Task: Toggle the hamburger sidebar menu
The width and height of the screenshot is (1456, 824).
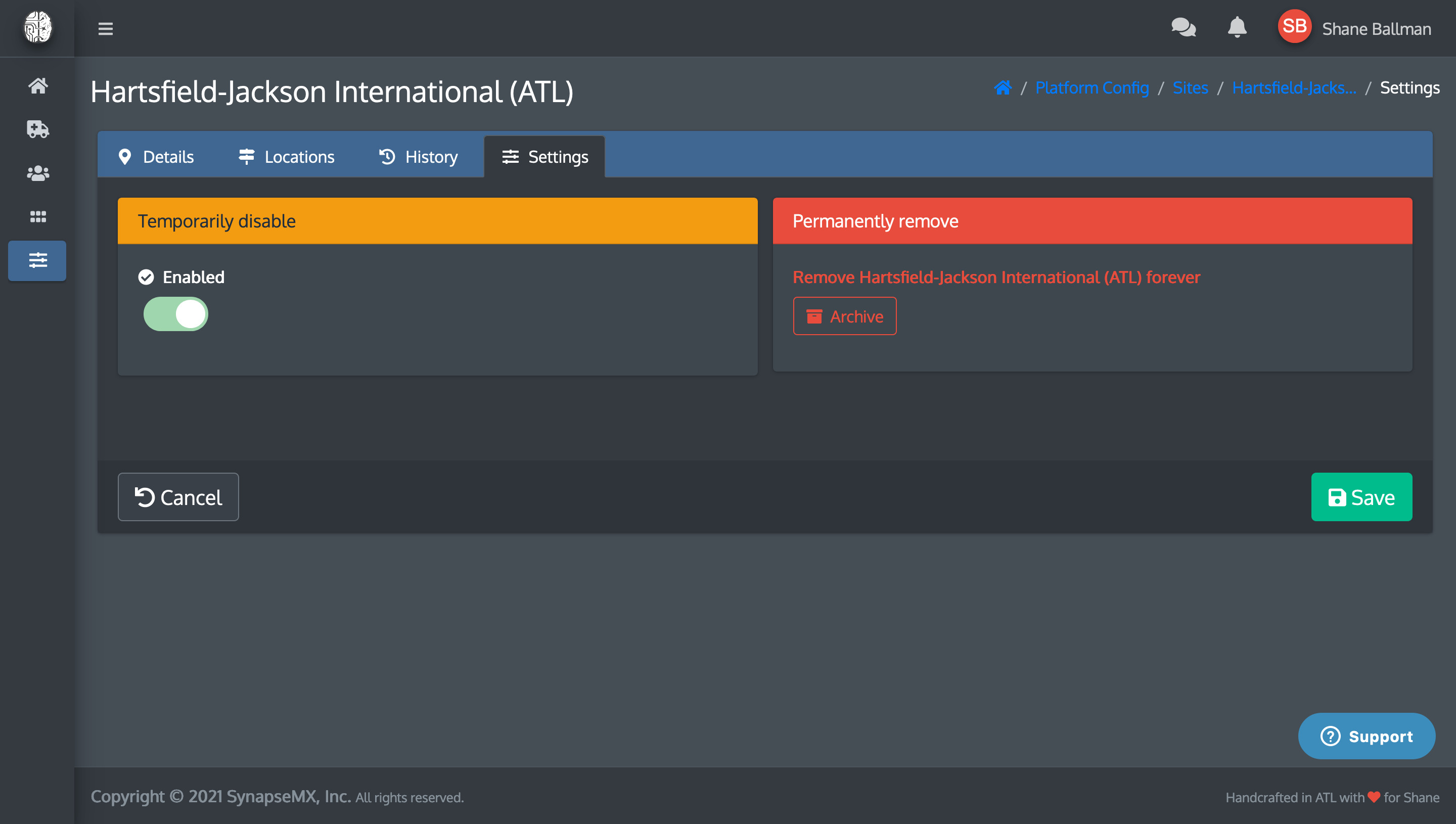Action: click(105, 28)
